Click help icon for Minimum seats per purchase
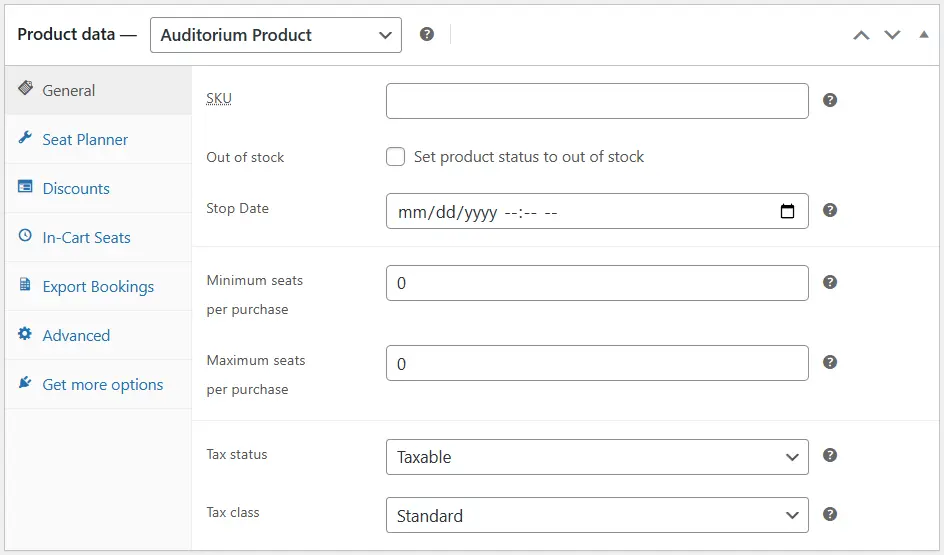 [829, 282]
